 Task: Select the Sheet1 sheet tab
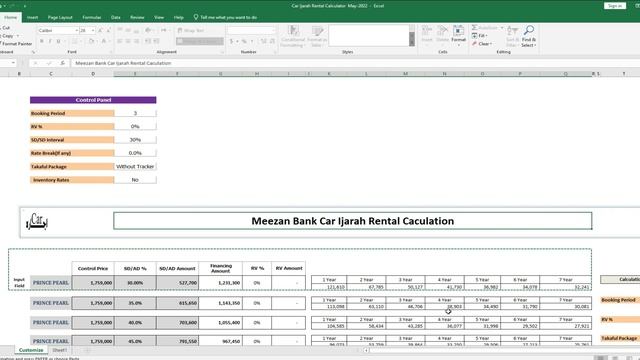60,350
